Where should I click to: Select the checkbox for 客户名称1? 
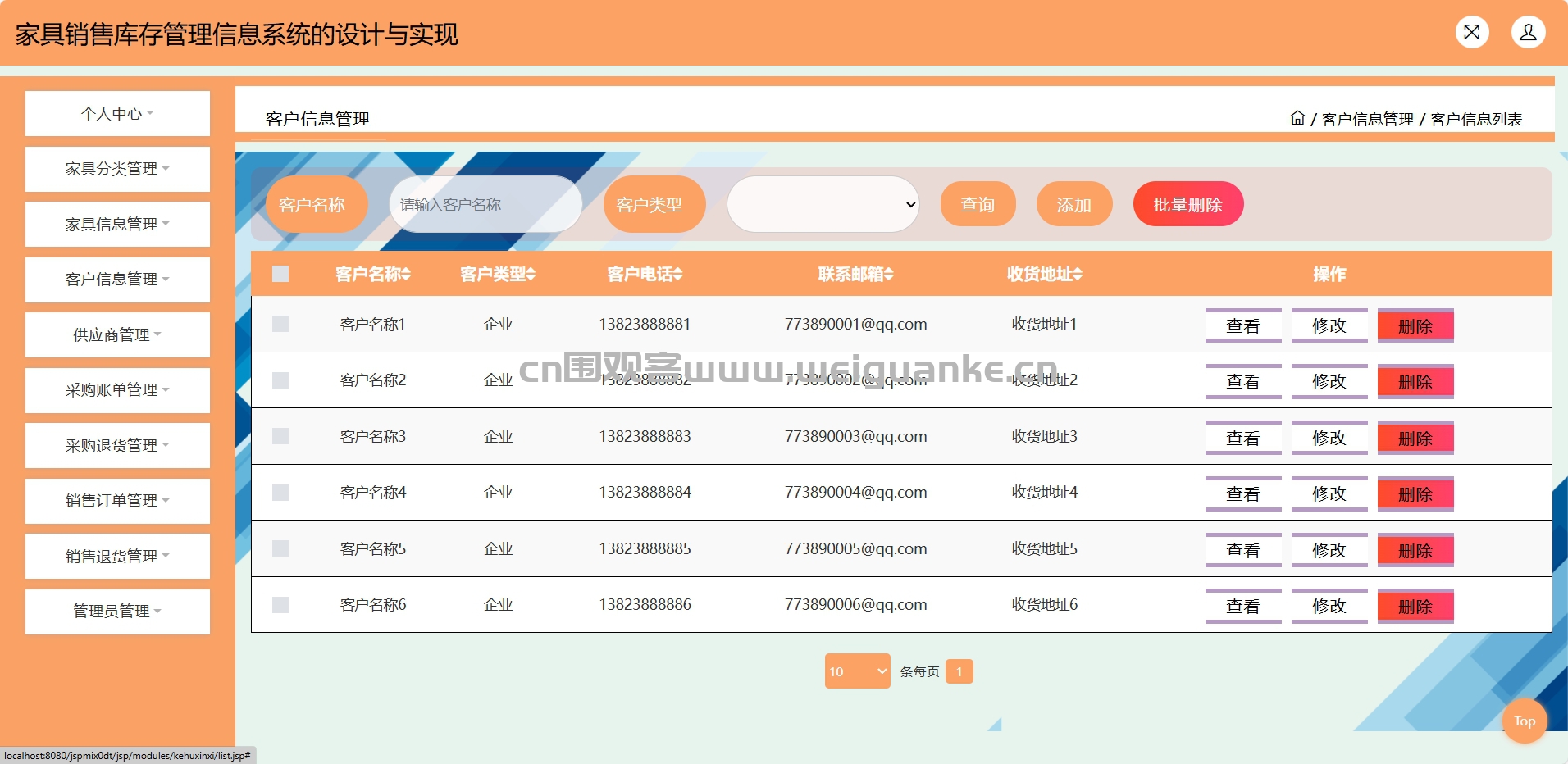[x=280, y=324]
